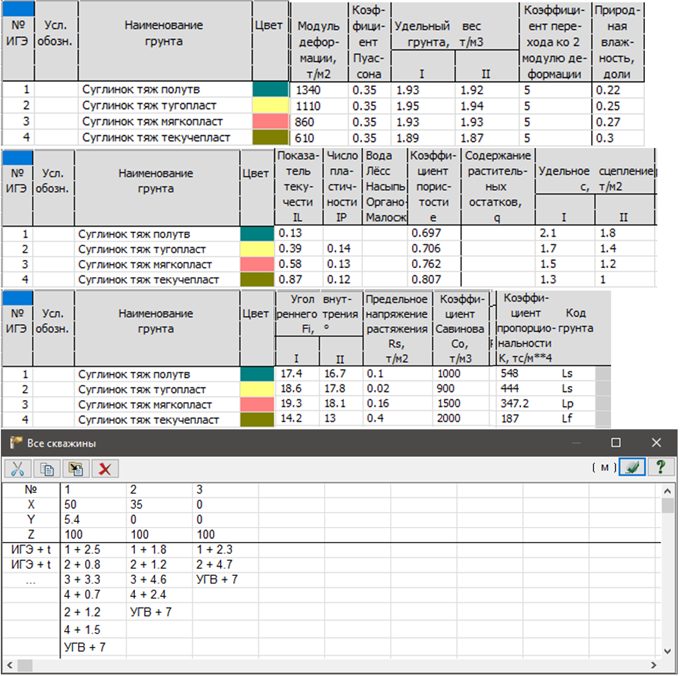This screenshot has height=676, width=680.
Task: Select the Savinov coefficient cell 2000
Action: tap(461, 418)
